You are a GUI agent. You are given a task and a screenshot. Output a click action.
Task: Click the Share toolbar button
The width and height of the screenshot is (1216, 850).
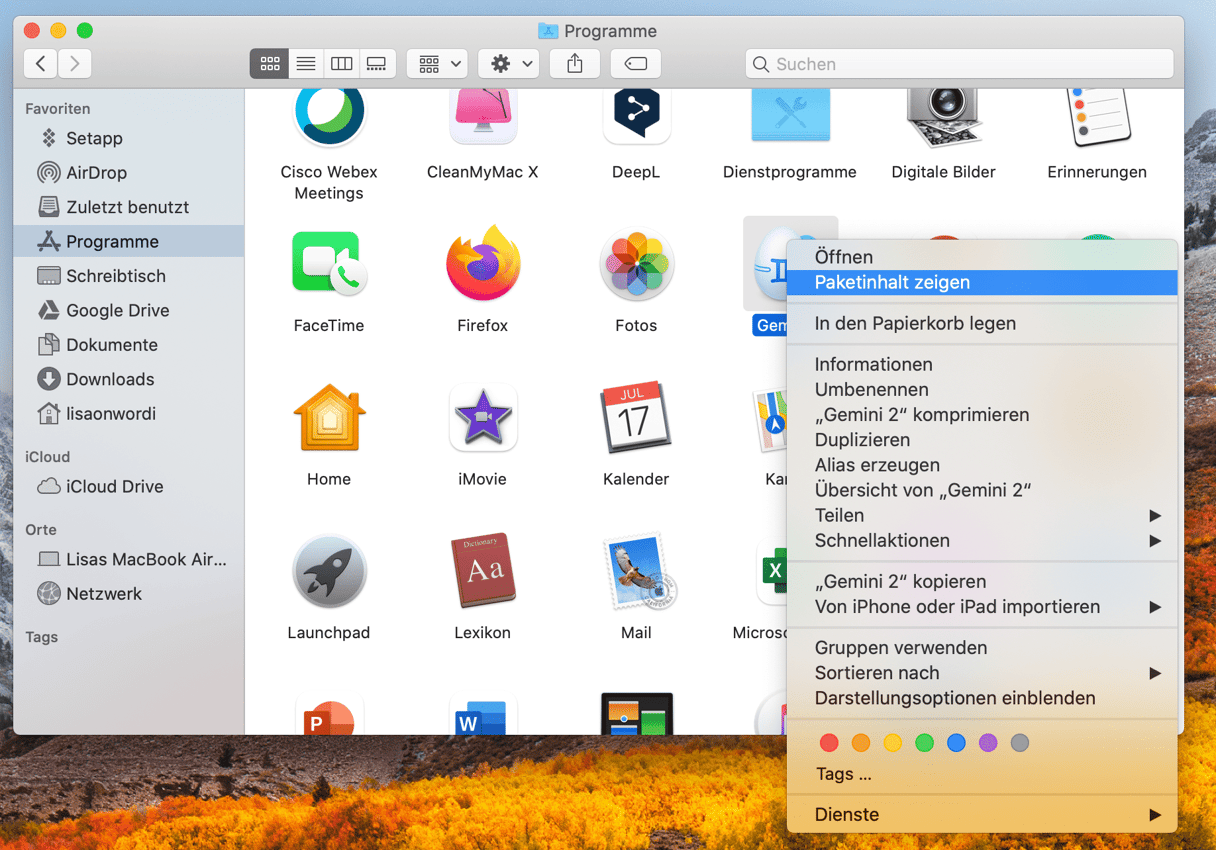click(x=575, y=64)
